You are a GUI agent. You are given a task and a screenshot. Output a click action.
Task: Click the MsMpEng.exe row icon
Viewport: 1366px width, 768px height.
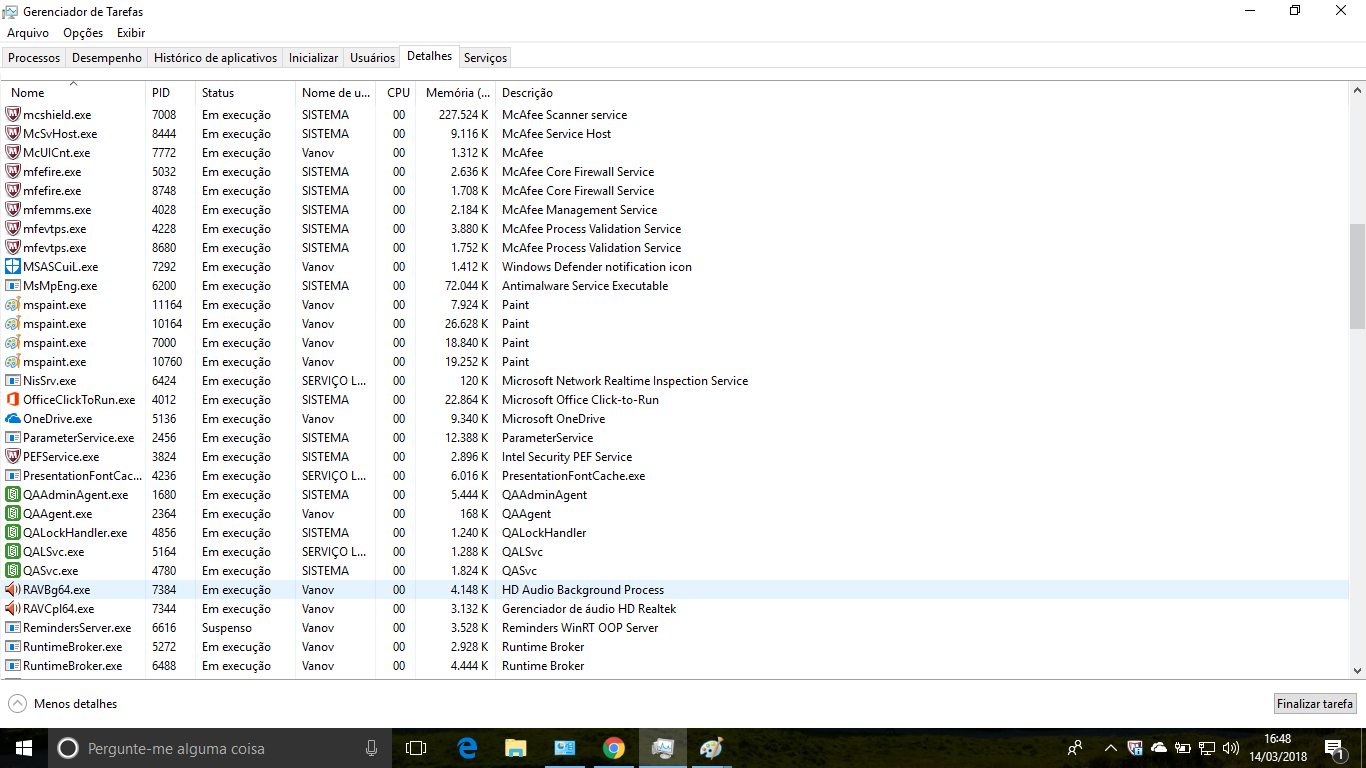[x=13, y=286]
